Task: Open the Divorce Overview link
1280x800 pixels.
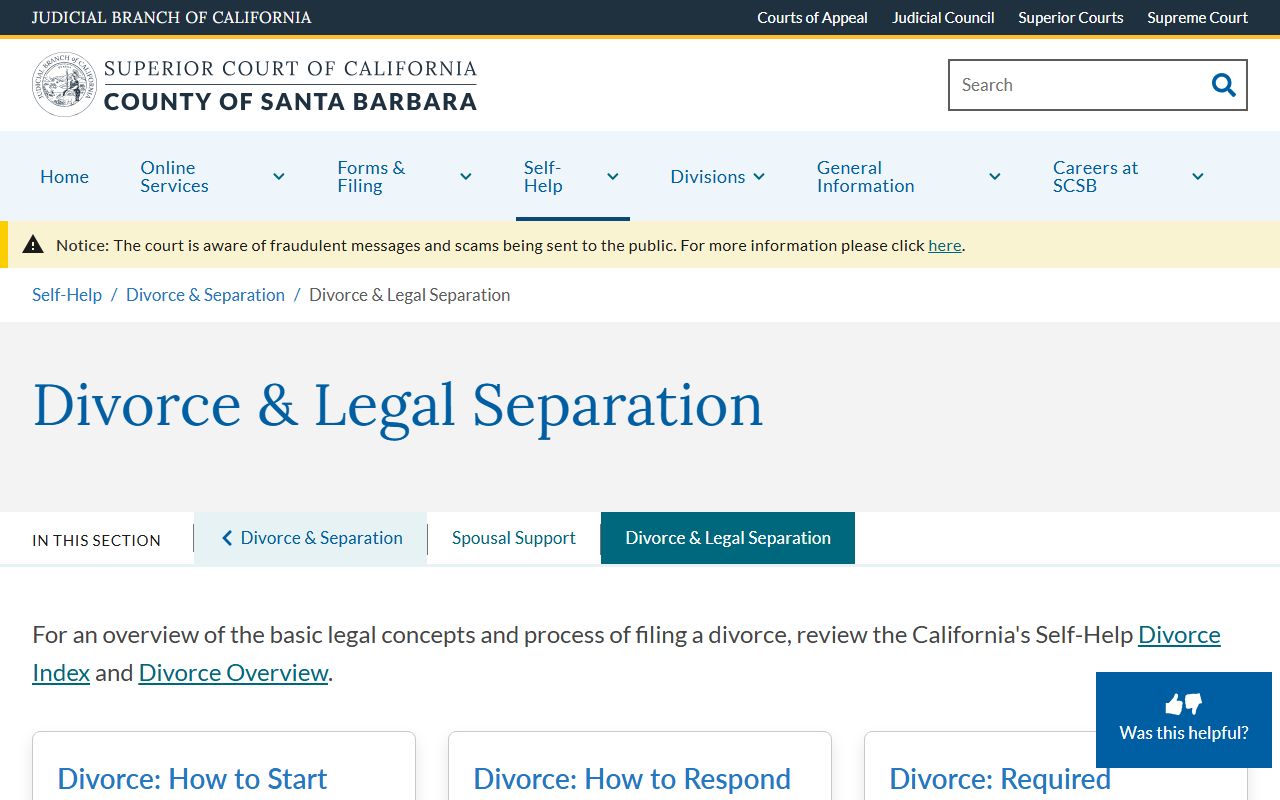Action: pyautogui.click(x=233, y=673)
